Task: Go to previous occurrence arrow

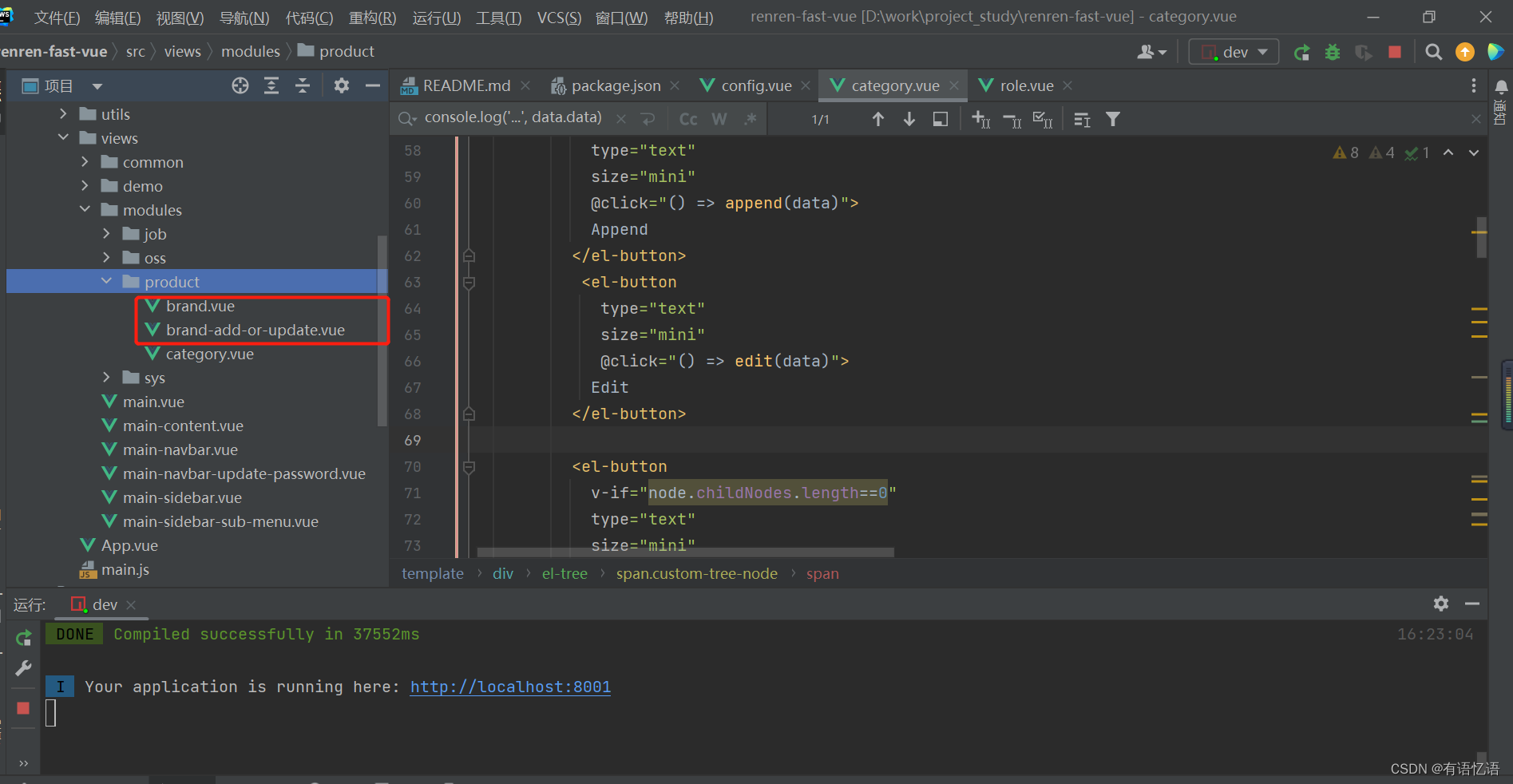Action: pos(878,119)
